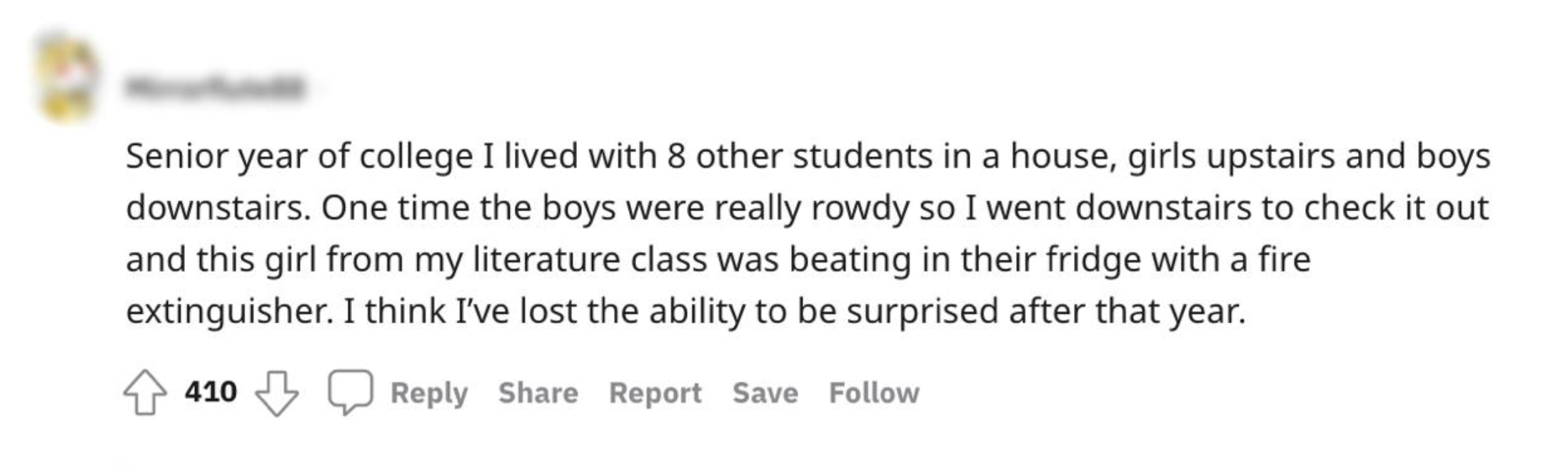Save this comment for later
This screenshot has height=471, width=1568.
[x=765, y=392]
